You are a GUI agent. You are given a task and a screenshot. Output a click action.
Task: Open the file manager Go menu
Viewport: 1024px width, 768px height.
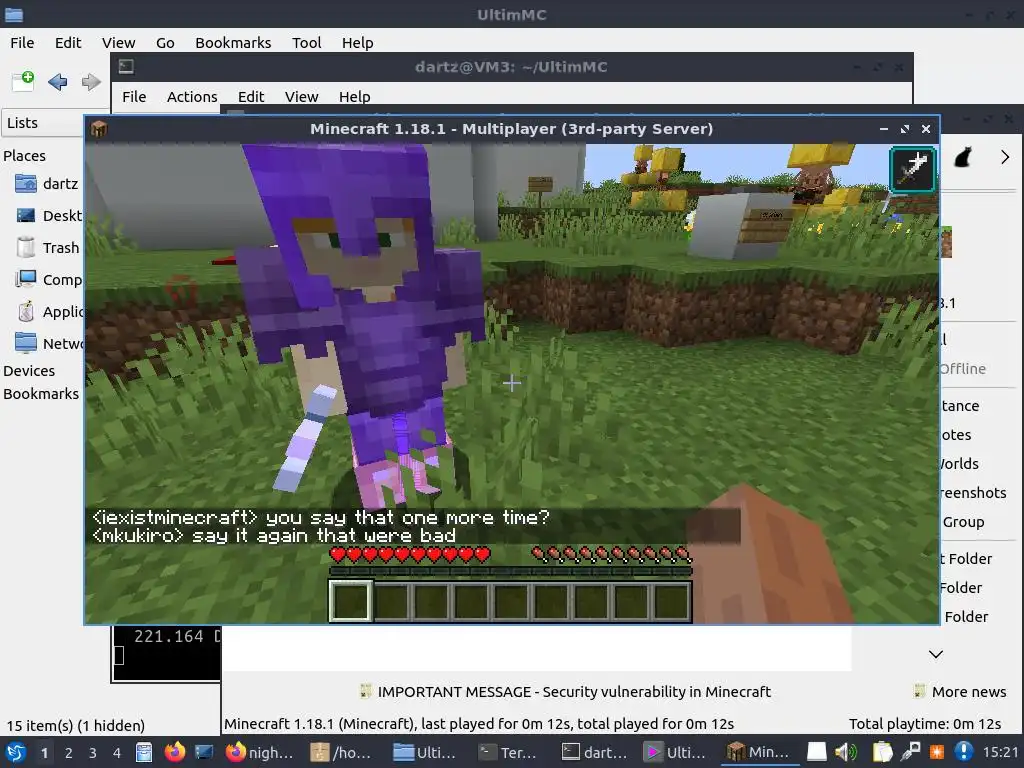click(165, 42)
